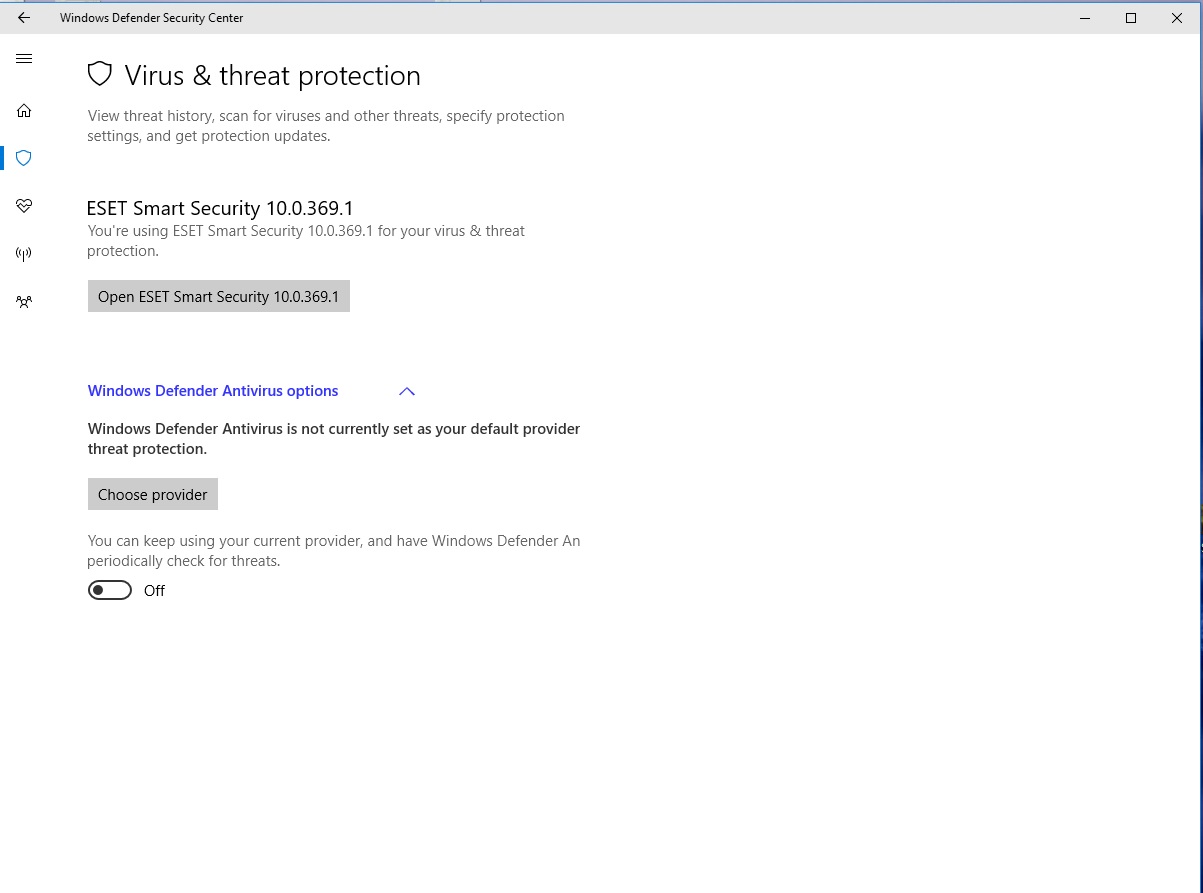Collapse section using the upward chevron
Screen dimensions: 1203x893
[406, 391]
